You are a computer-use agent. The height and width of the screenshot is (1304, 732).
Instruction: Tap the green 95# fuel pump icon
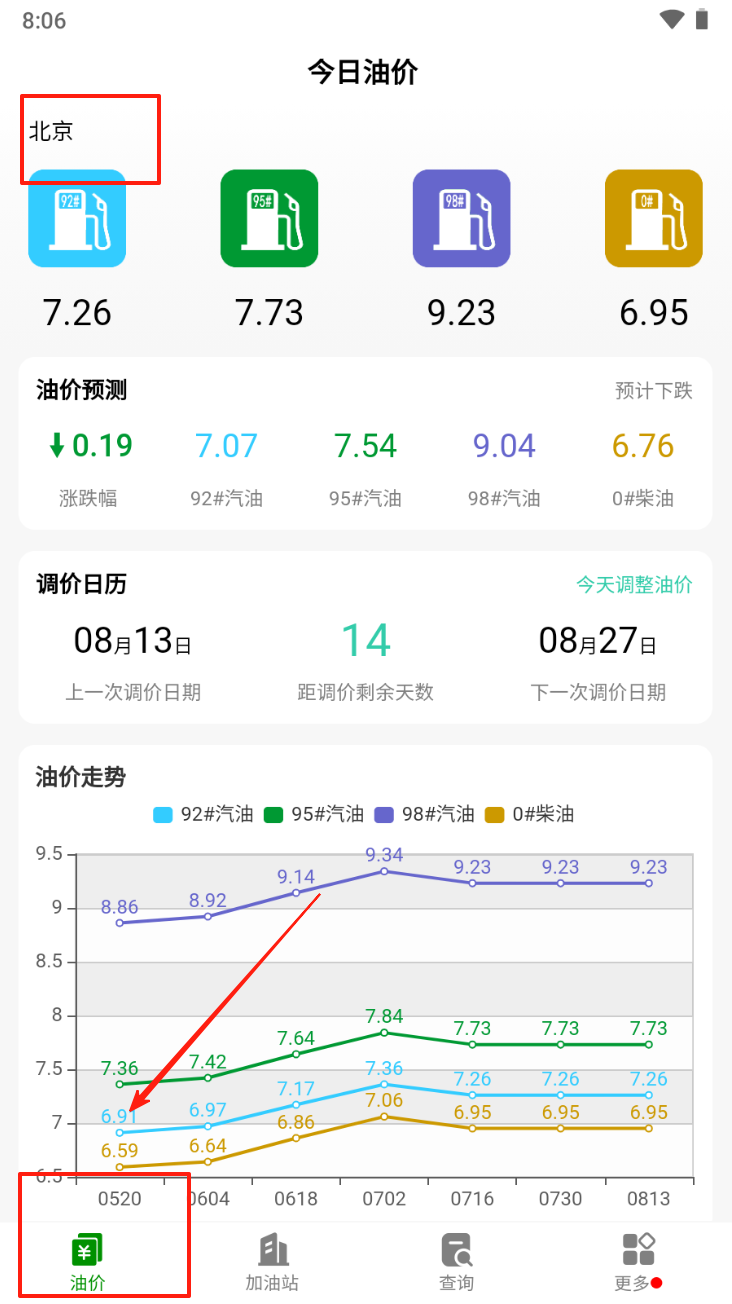[269, 219]
